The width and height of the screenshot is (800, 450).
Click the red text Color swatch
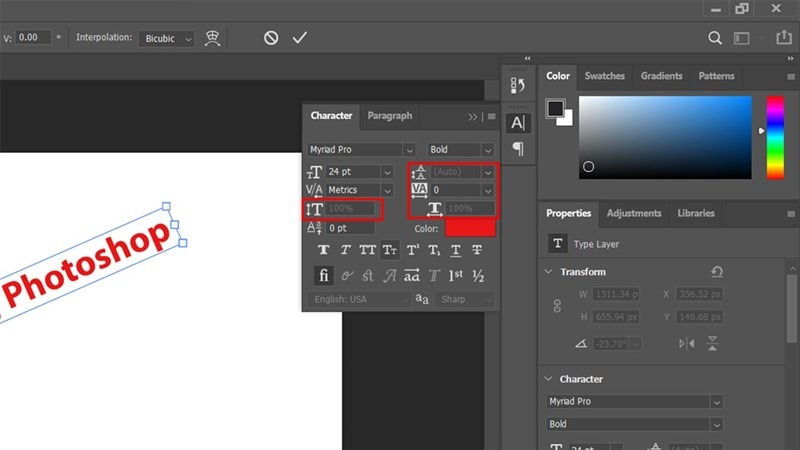(x=470, y=228)
